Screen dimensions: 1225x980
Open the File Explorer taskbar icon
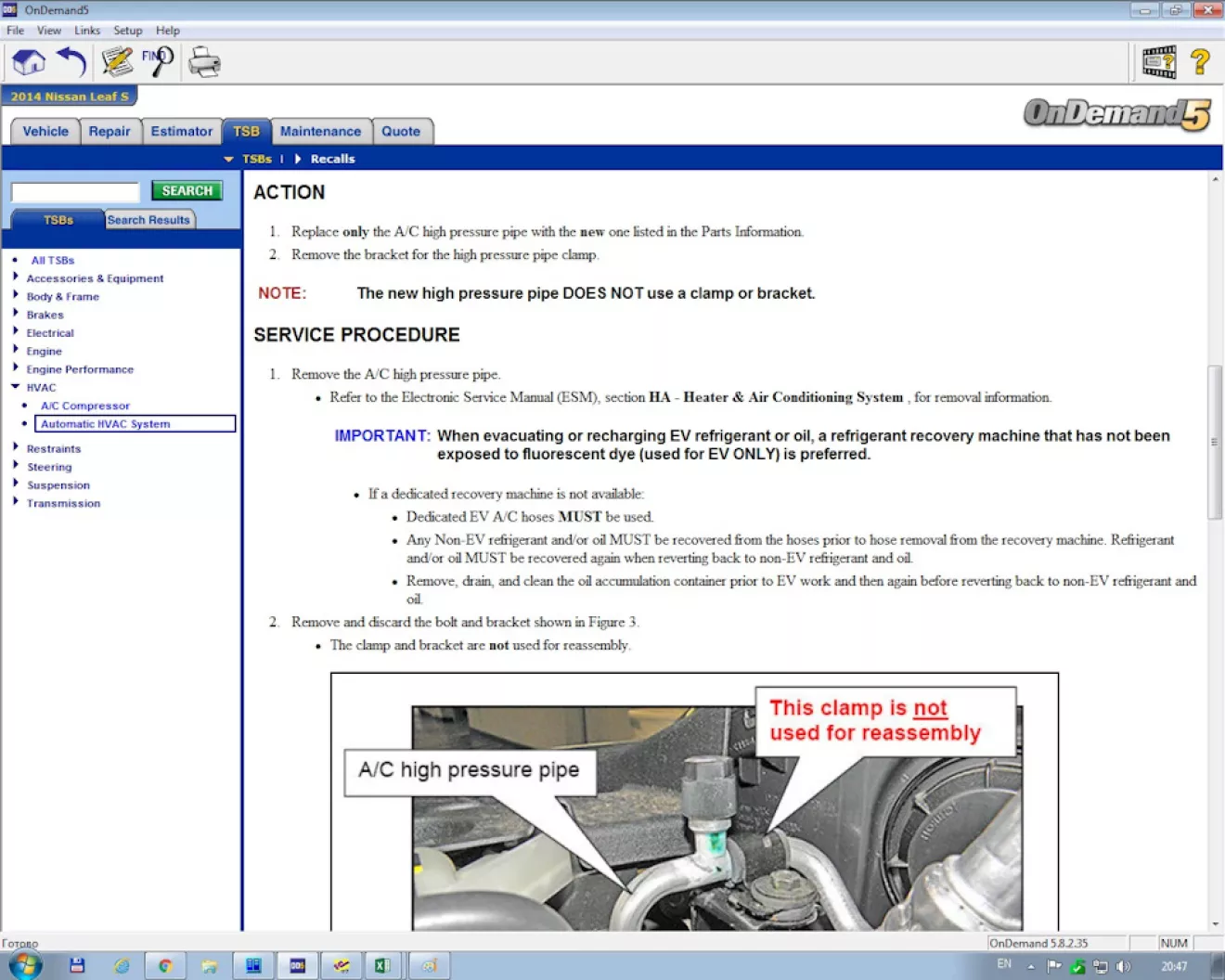(209, 966)
